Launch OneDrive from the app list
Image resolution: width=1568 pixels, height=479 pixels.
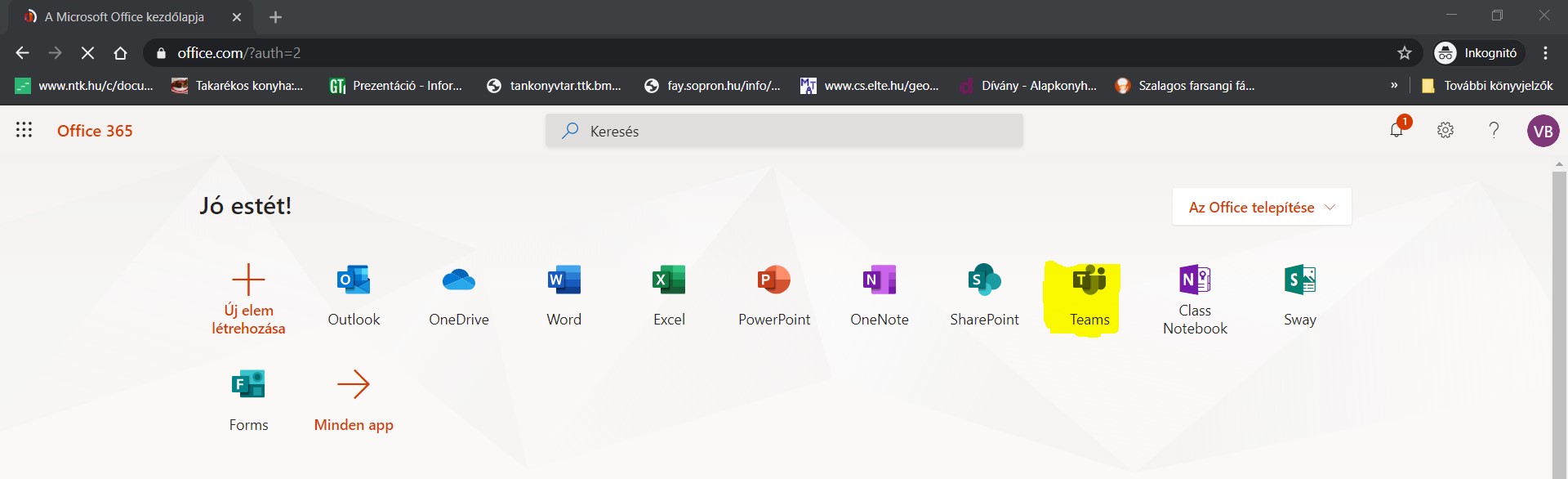coord(459,295)
